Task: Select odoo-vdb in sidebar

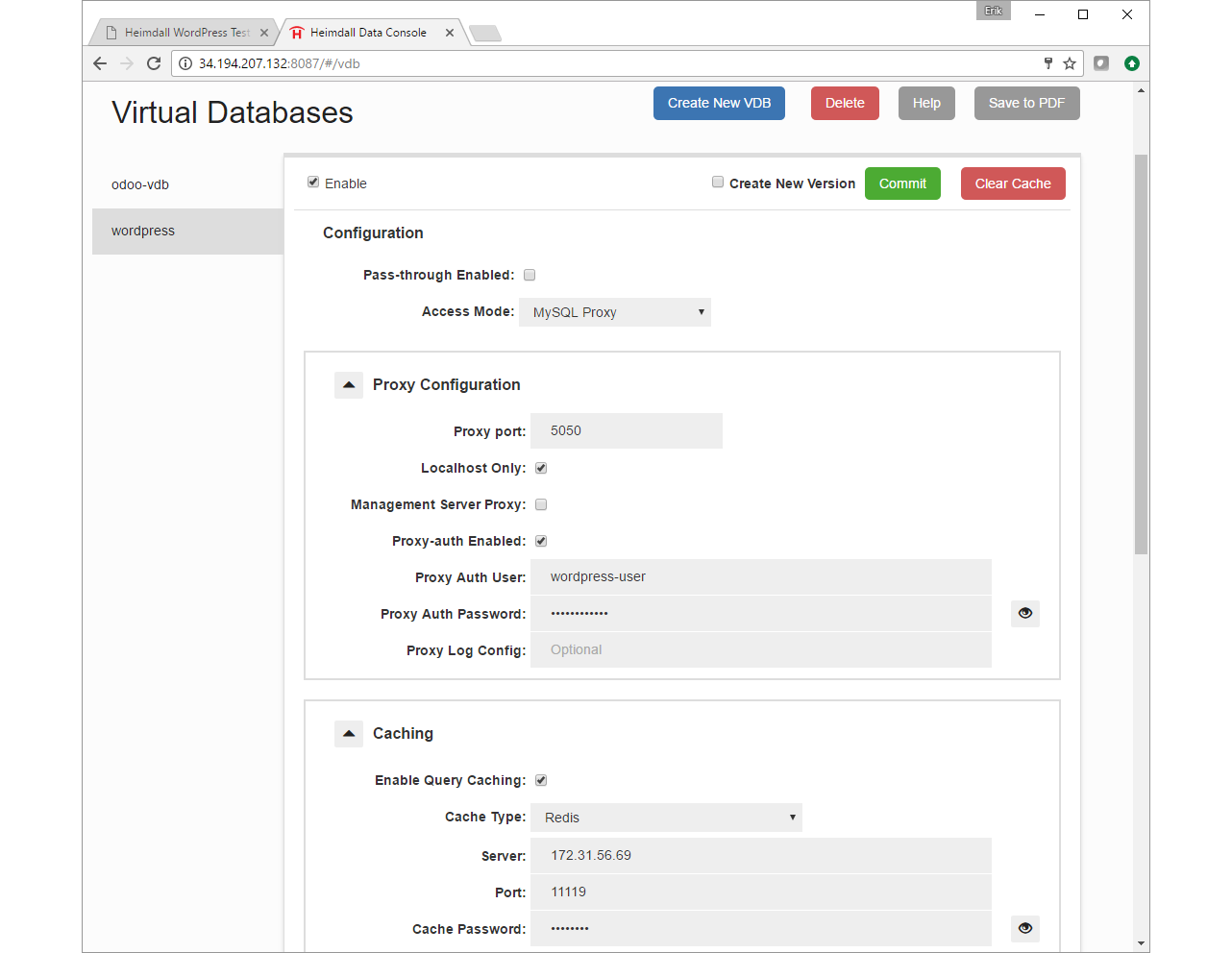Action: [187, 184]
